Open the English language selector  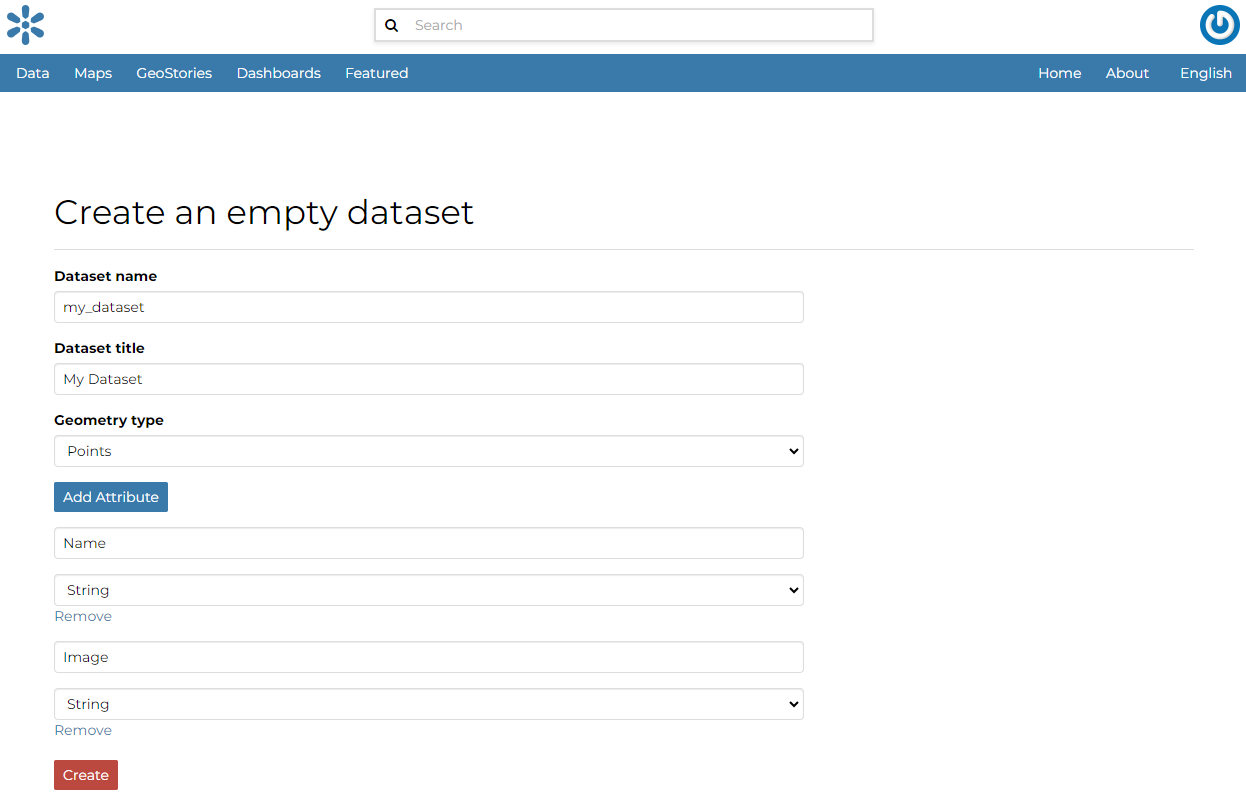[x=1205, y=72]
